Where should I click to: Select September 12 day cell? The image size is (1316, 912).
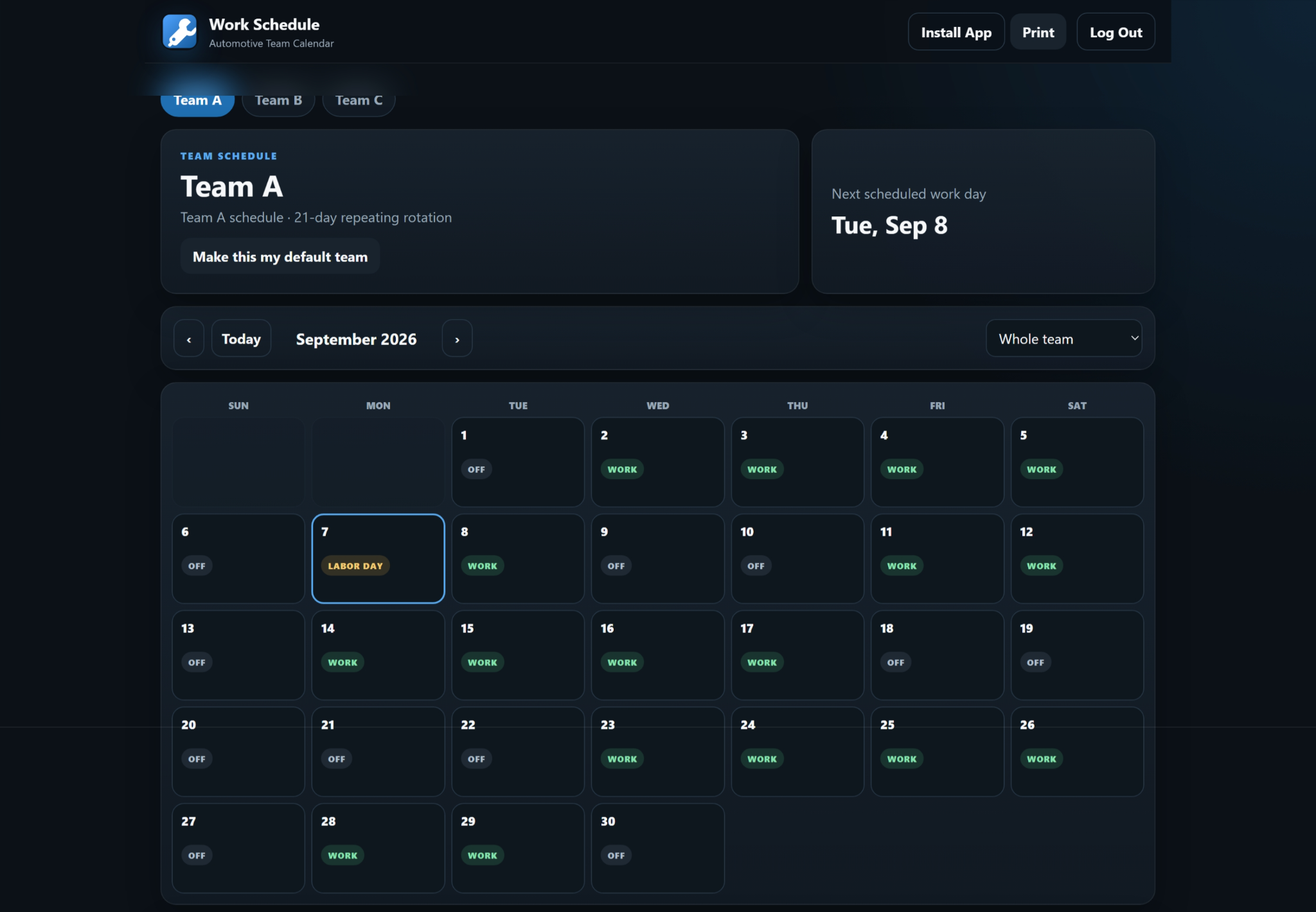coord(1077,559)
